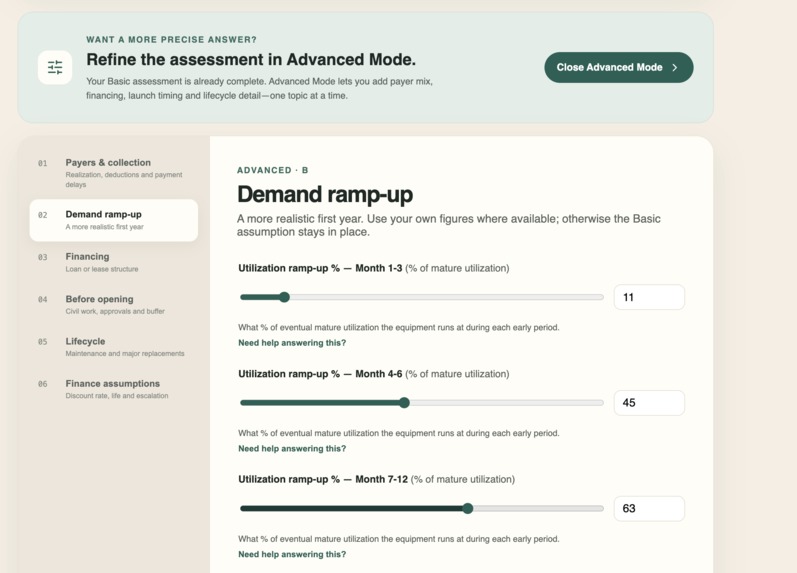
Task: Click the Close Advanced Mode button
Action: 619,67
